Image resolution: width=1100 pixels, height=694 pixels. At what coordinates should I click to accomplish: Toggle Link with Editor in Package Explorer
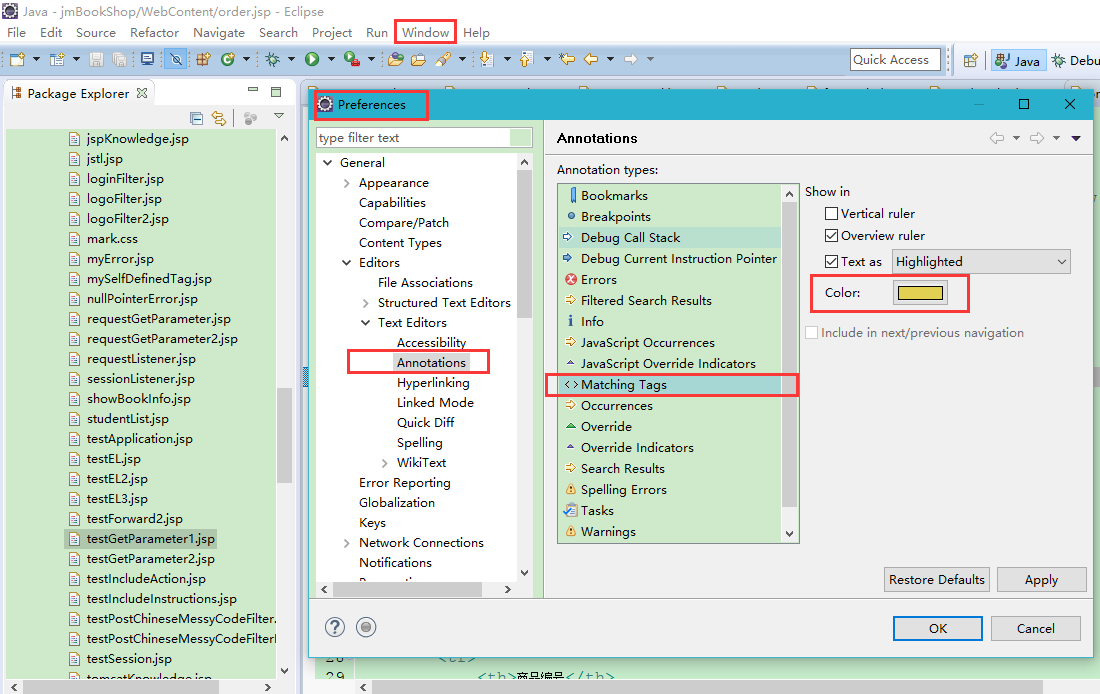pyautogui.click(x=219, y=118)
